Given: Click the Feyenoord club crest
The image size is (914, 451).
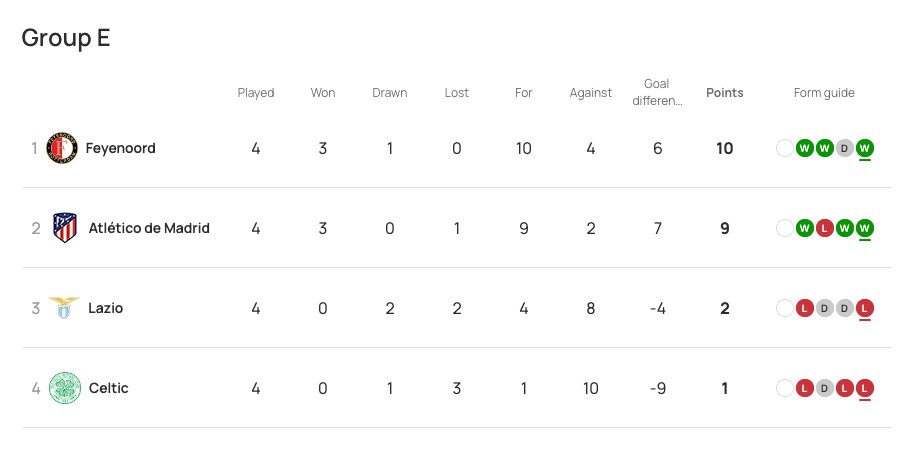Looking at the screenshot, I should tap(62, 148).
